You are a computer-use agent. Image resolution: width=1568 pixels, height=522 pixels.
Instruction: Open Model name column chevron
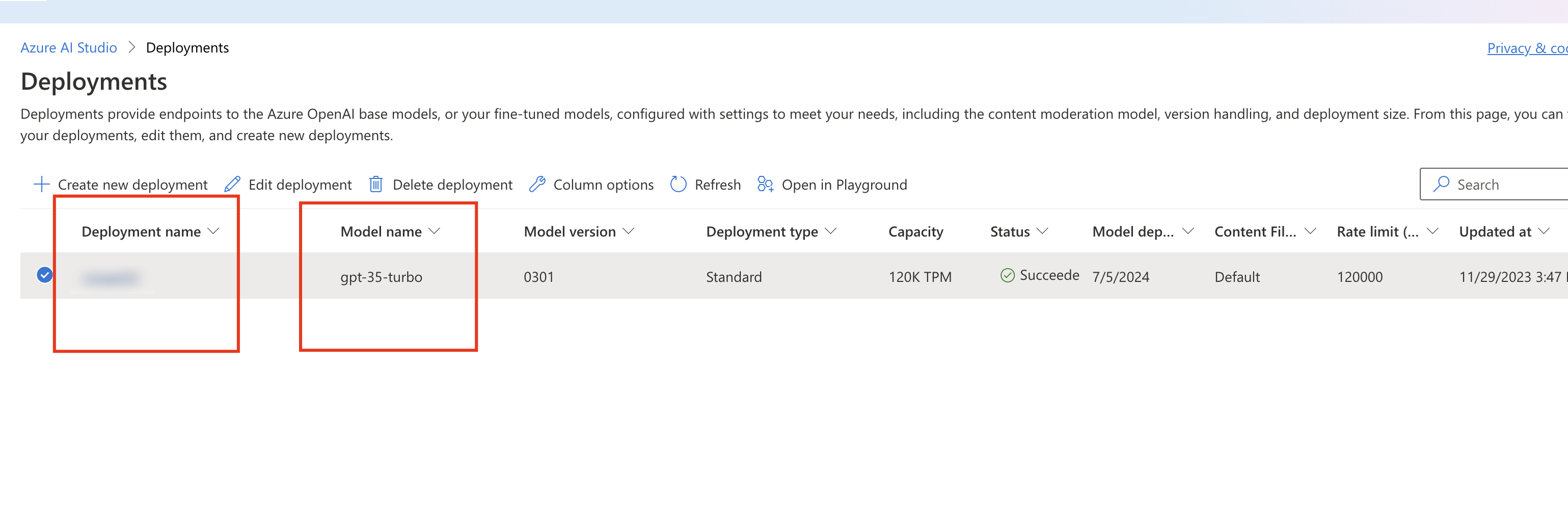pyautogui.click(x=434, y=231)
